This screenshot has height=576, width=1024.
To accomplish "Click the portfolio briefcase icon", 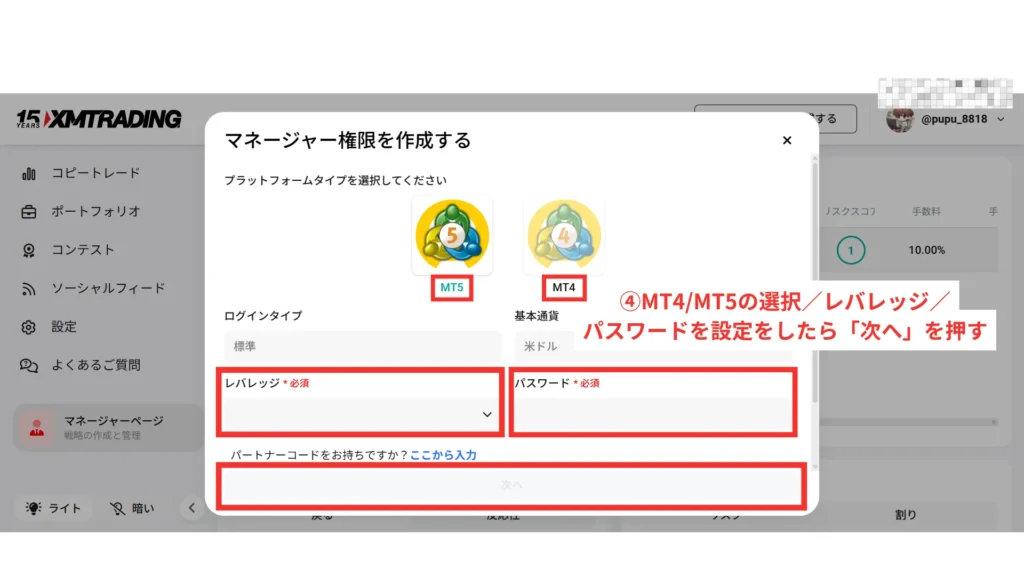I will pyautogui.click(x=30, y=212).
